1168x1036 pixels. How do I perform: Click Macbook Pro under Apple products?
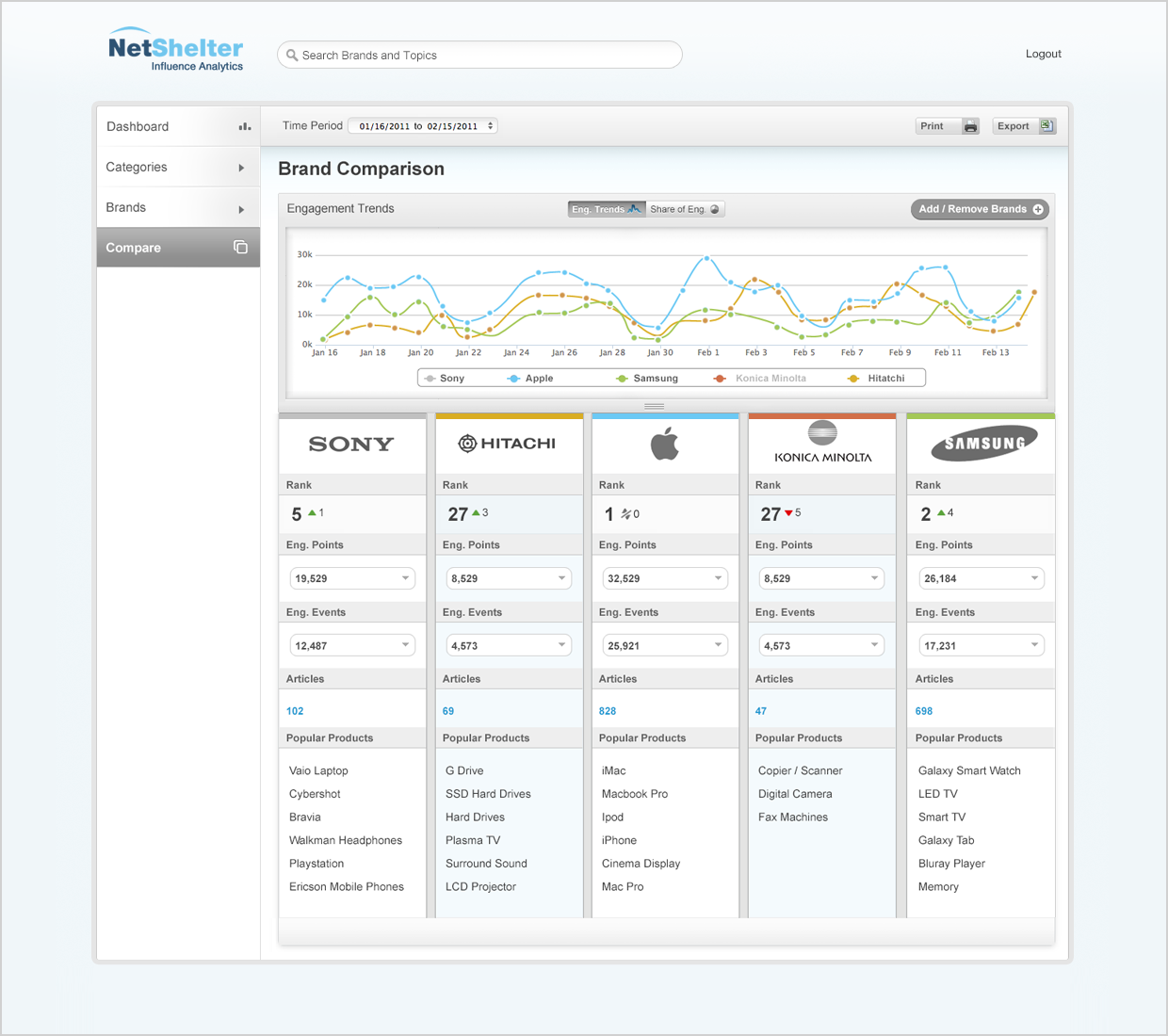[x=635, y=794]
